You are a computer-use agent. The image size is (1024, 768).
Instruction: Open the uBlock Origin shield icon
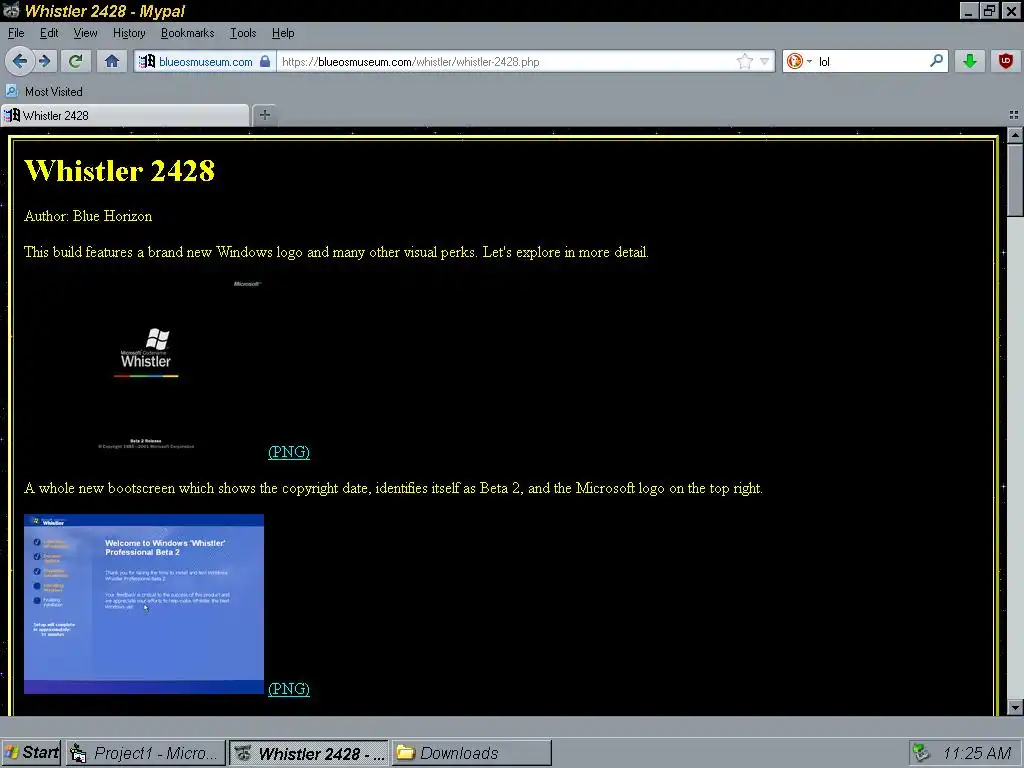(1006, 61)
